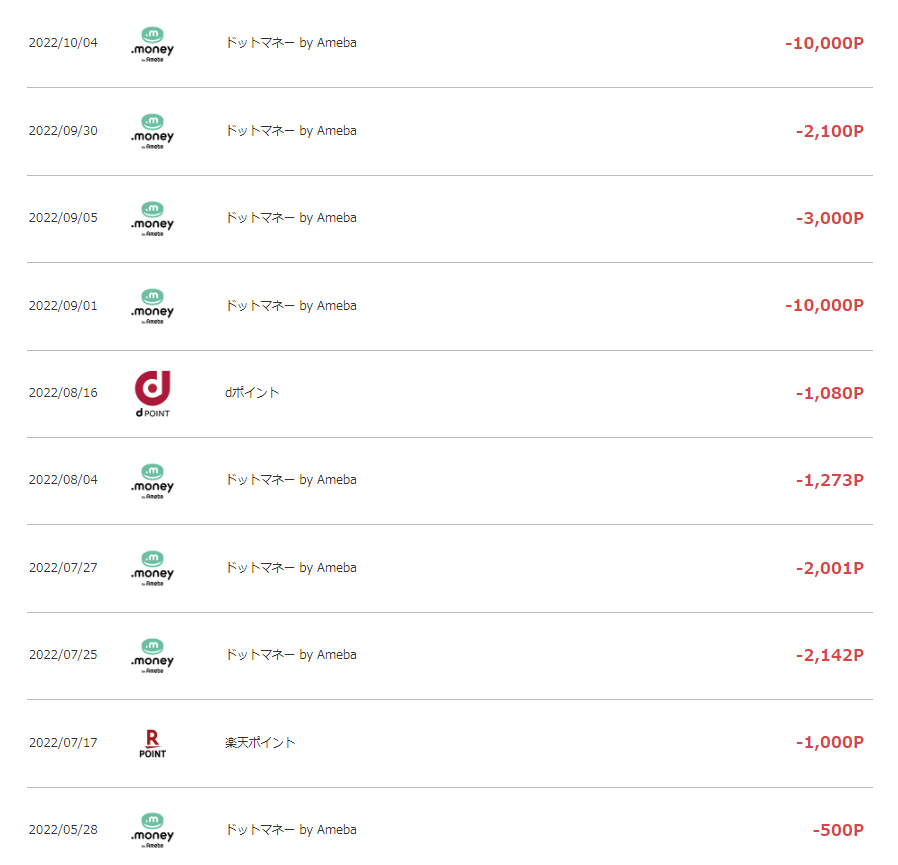Click the .money icon dated 2022/05/28
Viewport: 898px width, 865px height.
(152, 830)
